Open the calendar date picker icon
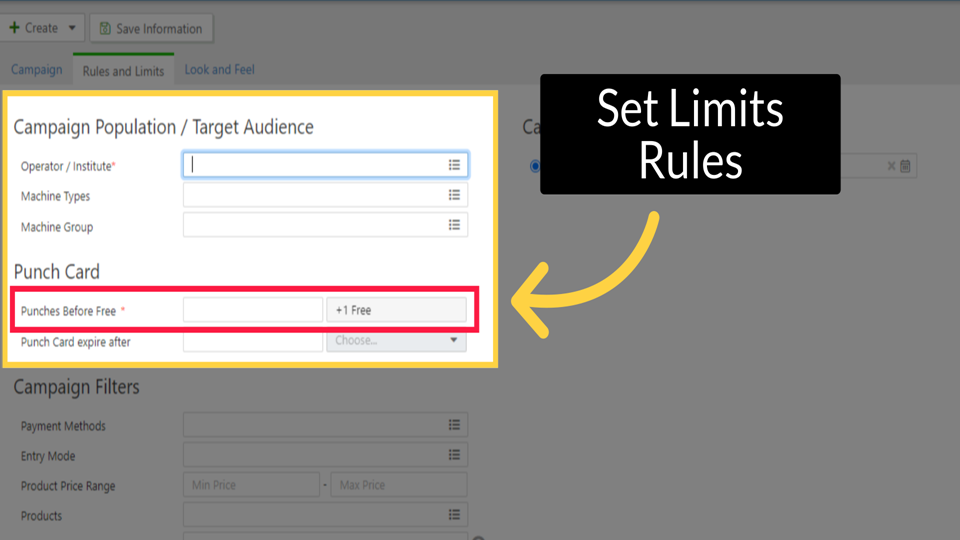 coord(905,166)
